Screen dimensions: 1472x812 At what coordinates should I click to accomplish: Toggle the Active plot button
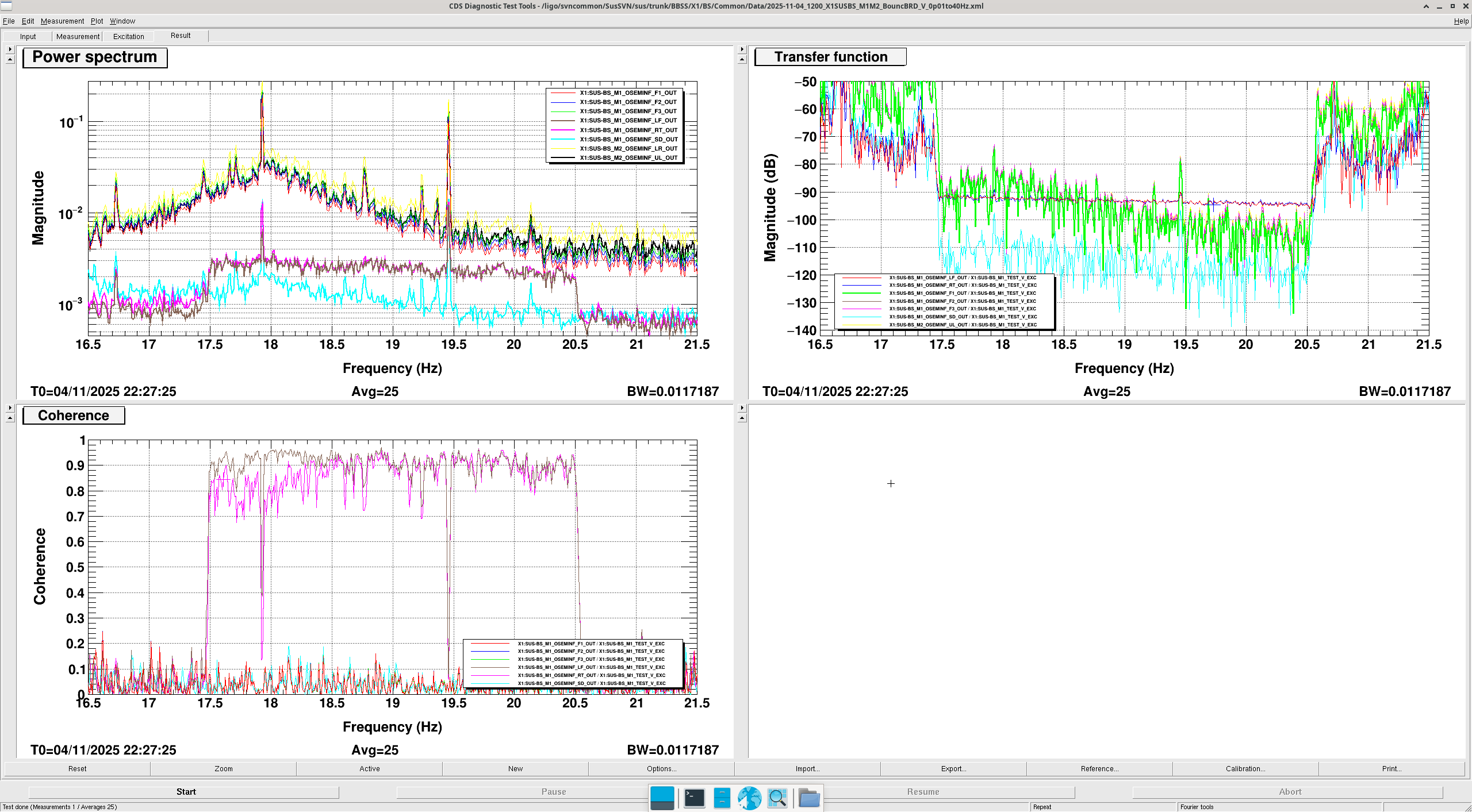tap(369, 768)
